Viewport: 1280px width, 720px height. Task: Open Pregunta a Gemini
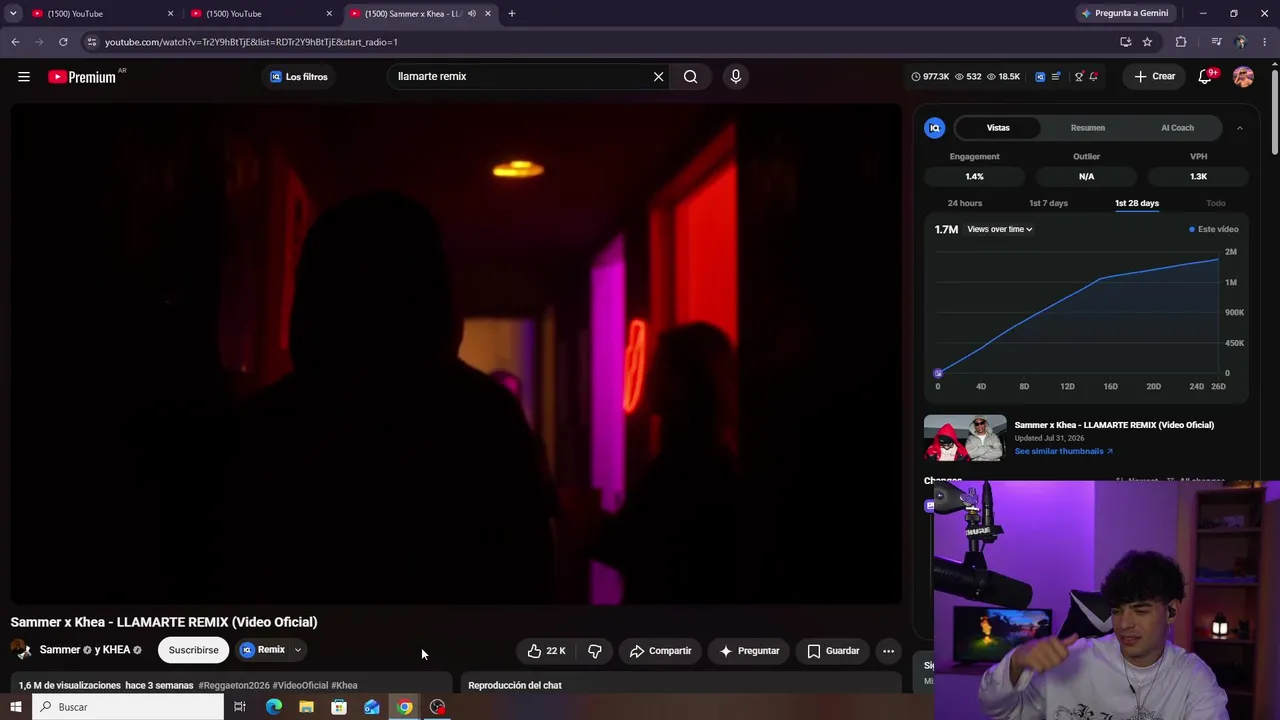coord(1124,13)
